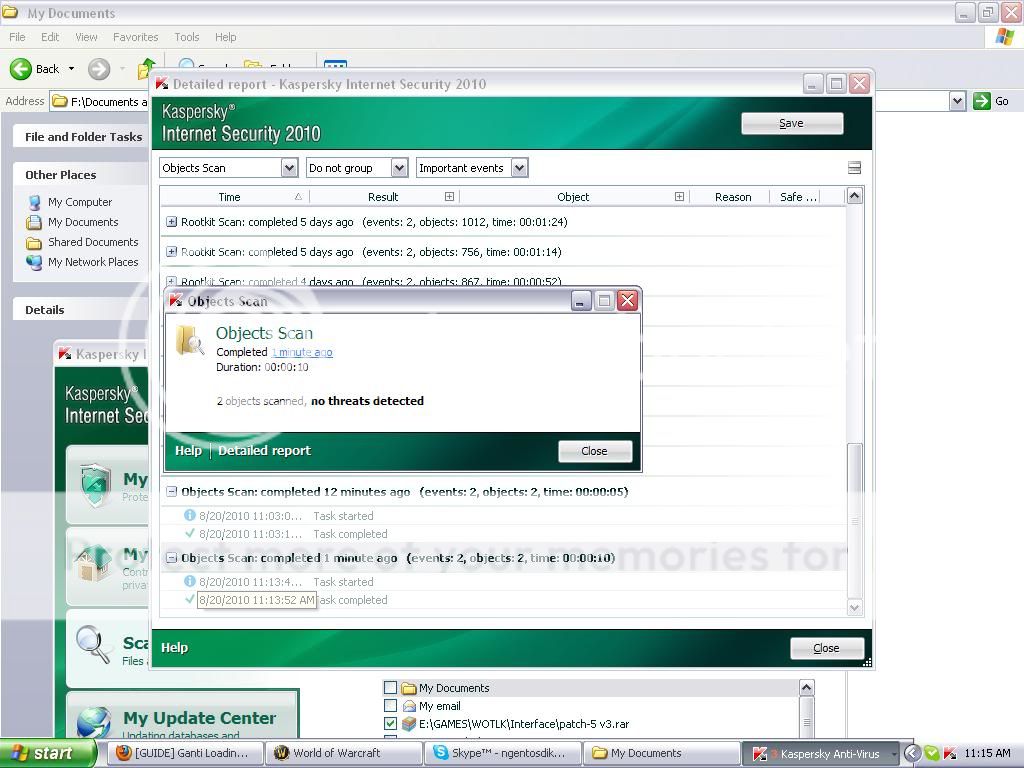Click the Kaspersky icon in system tray
The width and height of the screenshot is (1024, 768).
950,754
